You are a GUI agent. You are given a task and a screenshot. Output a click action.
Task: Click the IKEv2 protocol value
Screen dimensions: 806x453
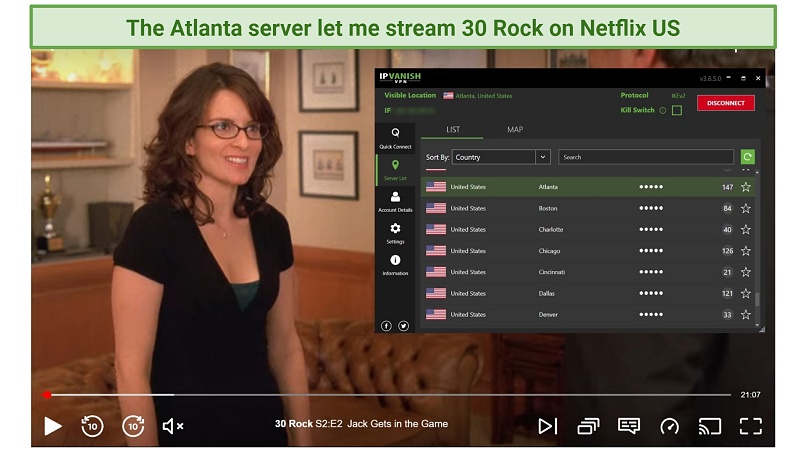pyautogui.click(x=678, y=96)
